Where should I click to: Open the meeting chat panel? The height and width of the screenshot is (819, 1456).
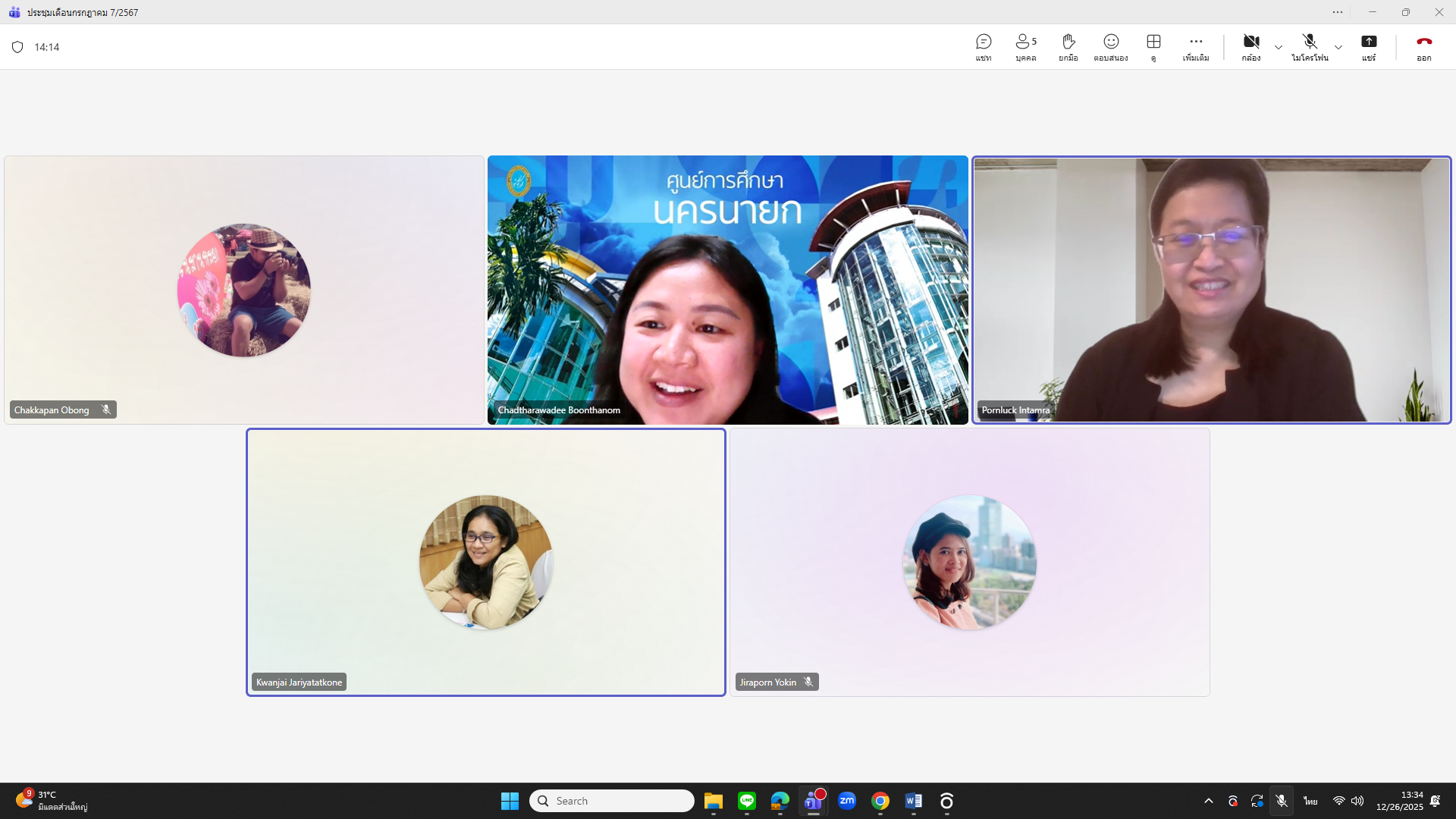click(984, 47)
